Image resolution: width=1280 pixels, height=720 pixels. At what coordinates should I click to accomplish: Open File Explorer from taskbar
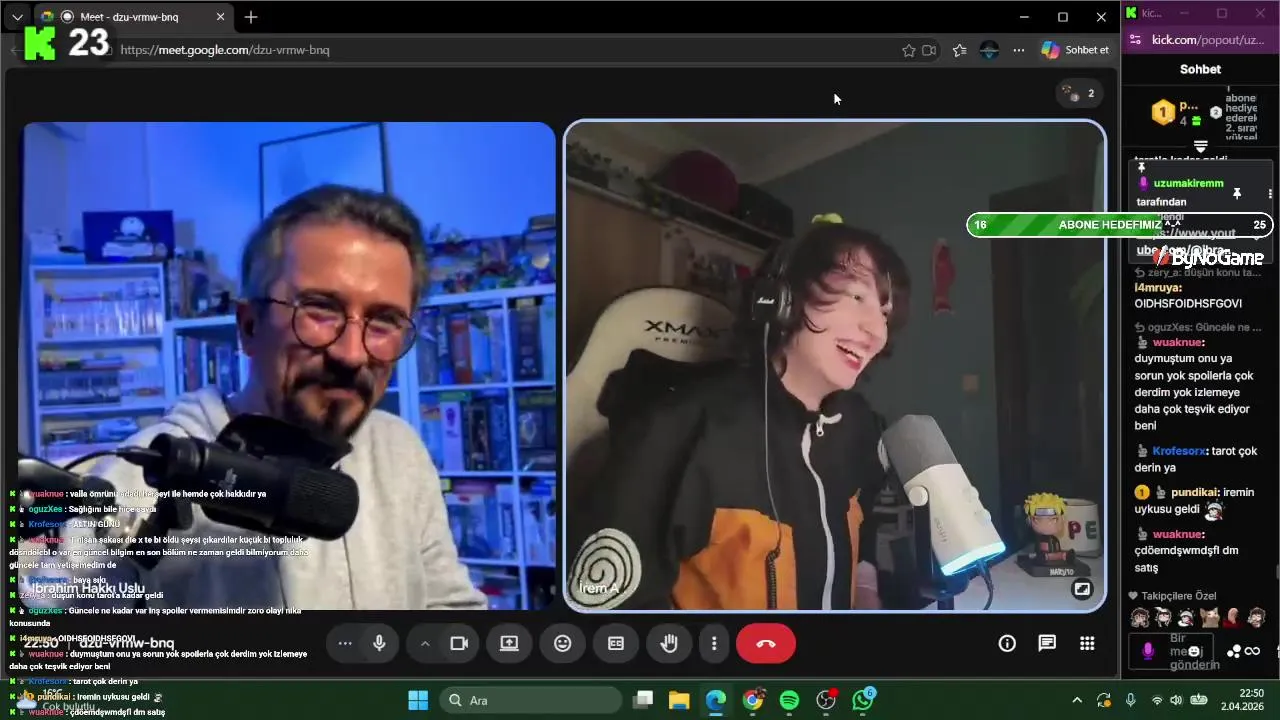click(x=679, y=700)
